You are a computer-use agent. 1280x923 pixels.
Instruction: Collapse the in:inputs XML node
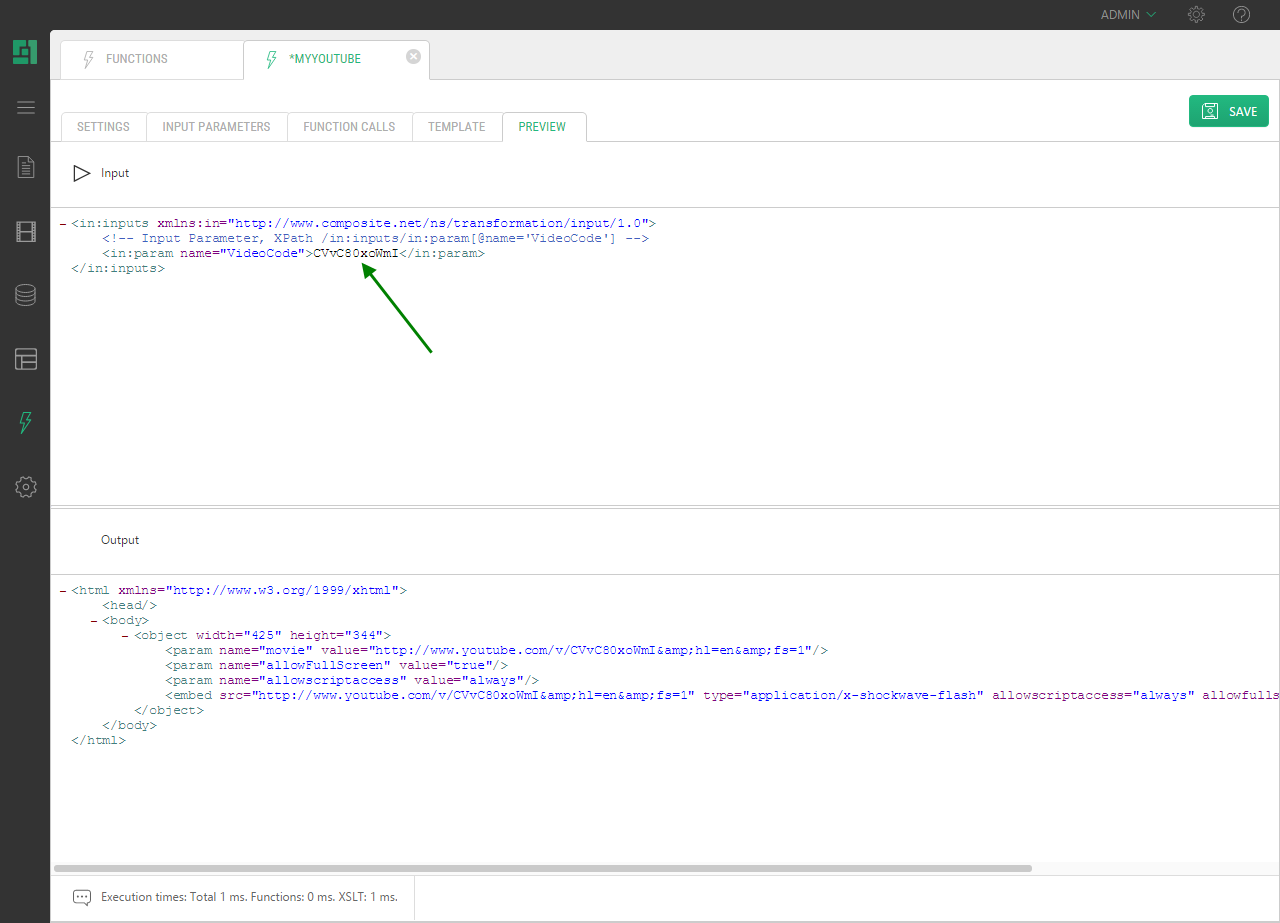63,224
